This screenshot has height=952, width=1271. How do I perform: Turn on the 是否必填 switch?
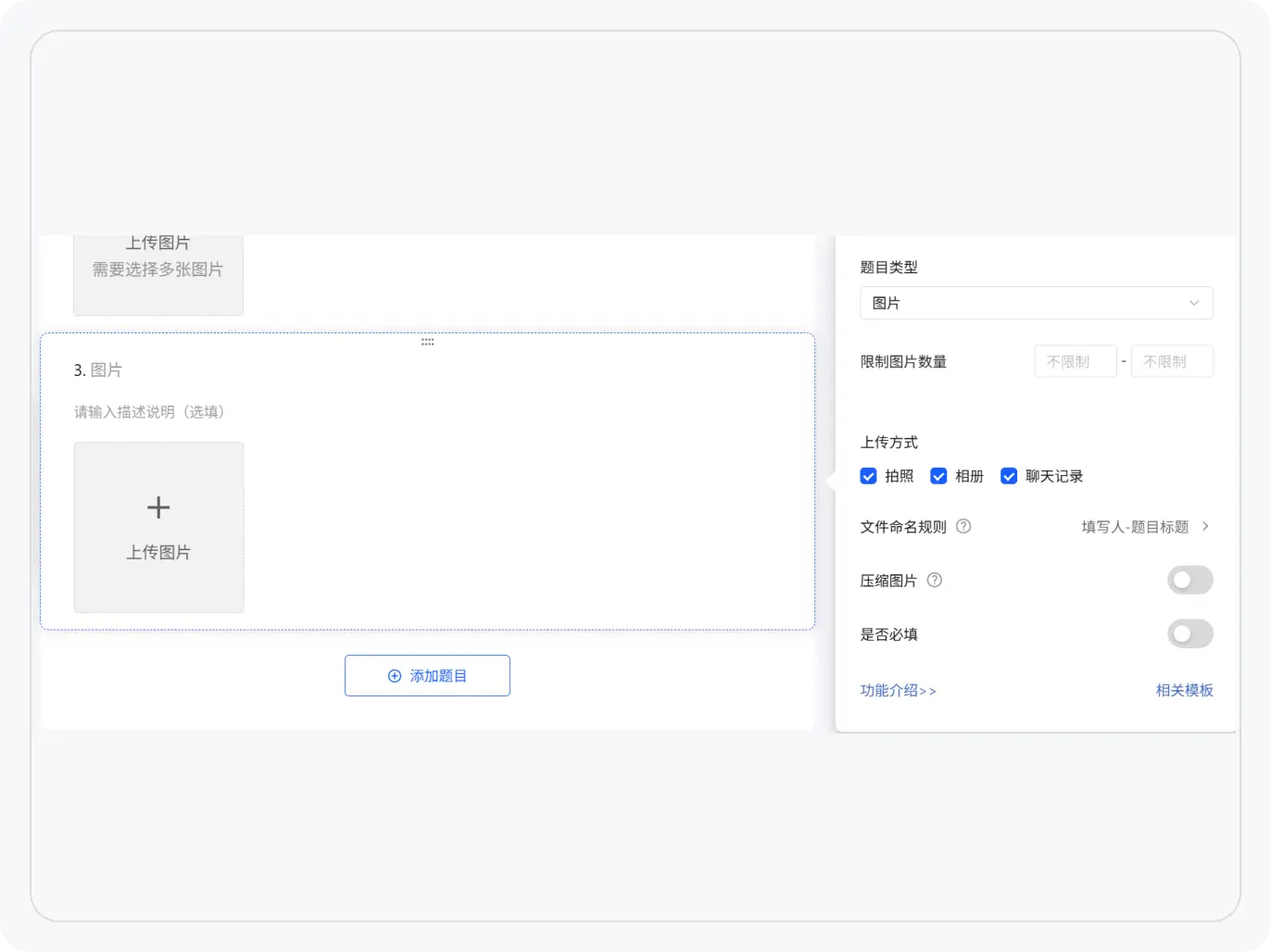coord(1190,633)
